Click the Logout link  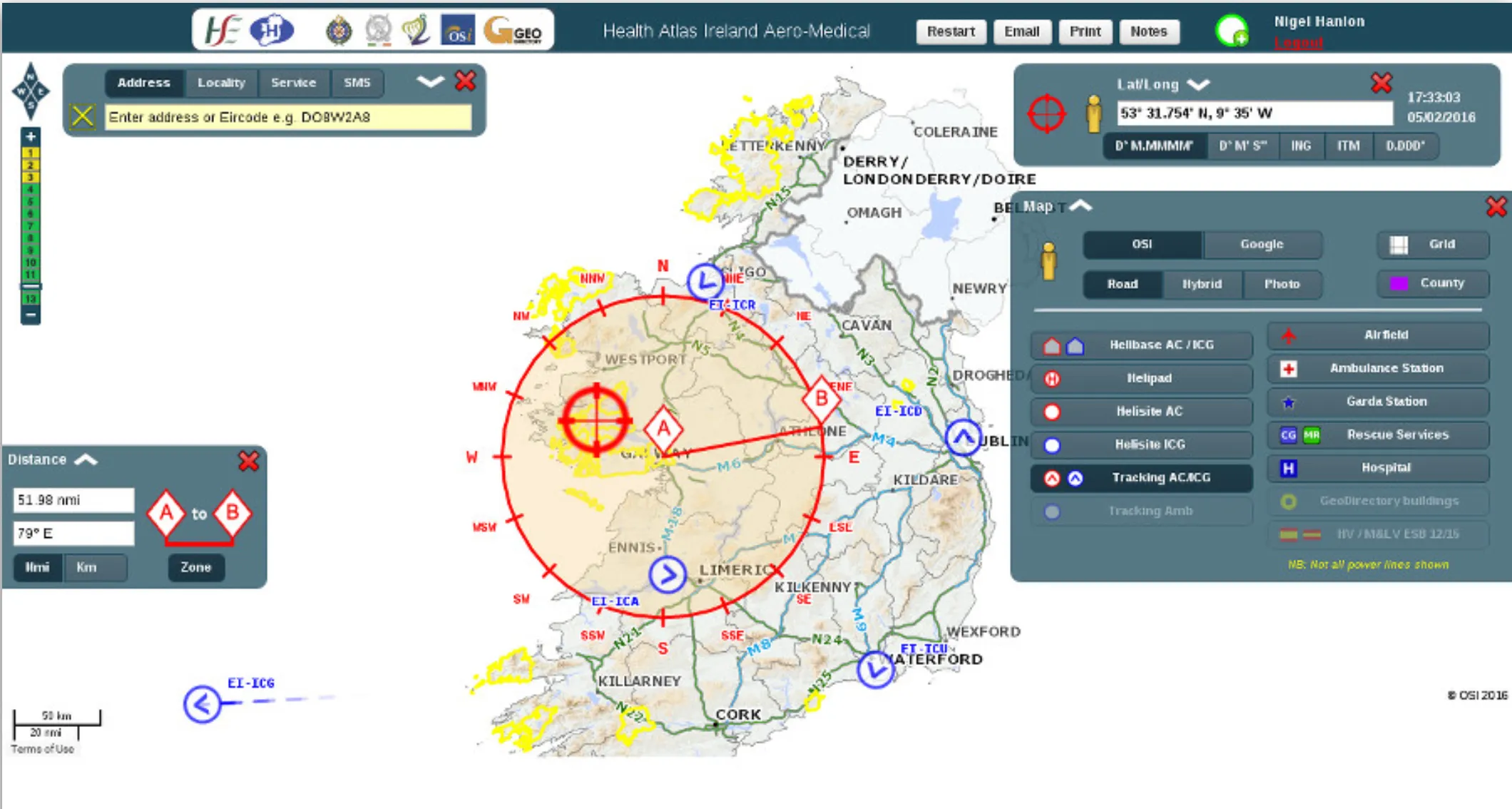click(x=1299, y=43)
